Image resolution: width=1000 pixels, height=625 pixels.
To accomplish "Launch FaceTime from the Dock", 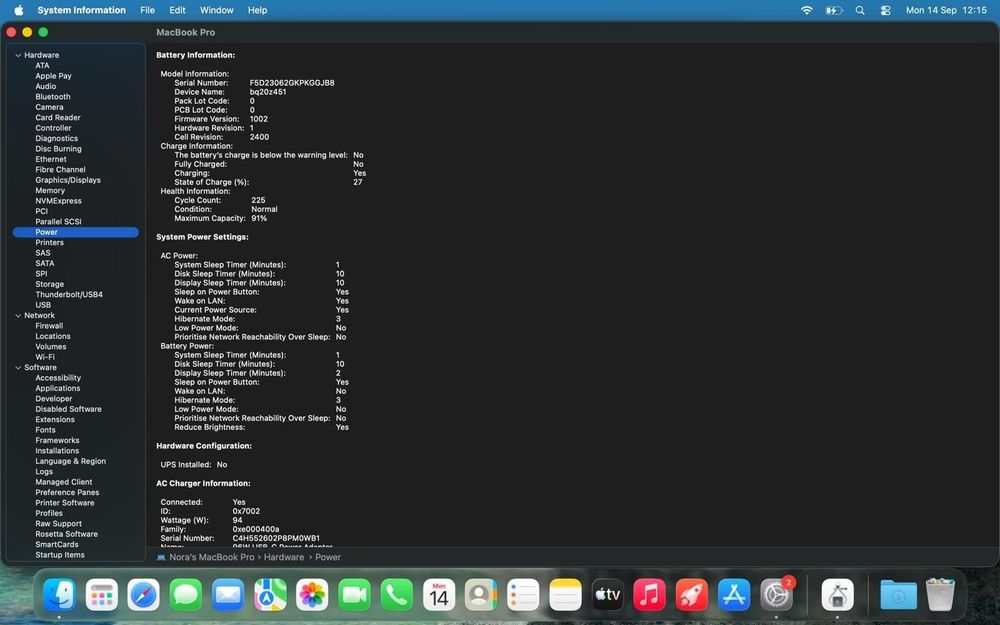I will 354,594.
